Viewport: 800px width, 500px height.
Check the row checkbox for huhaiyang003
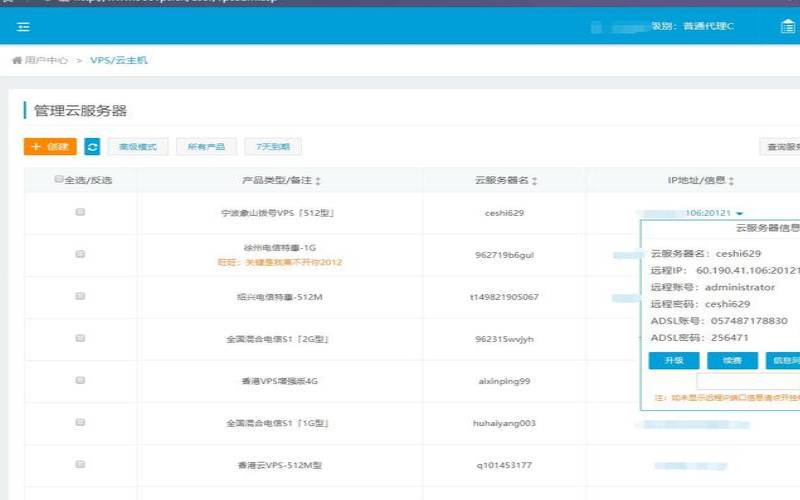tap(80, 422)
